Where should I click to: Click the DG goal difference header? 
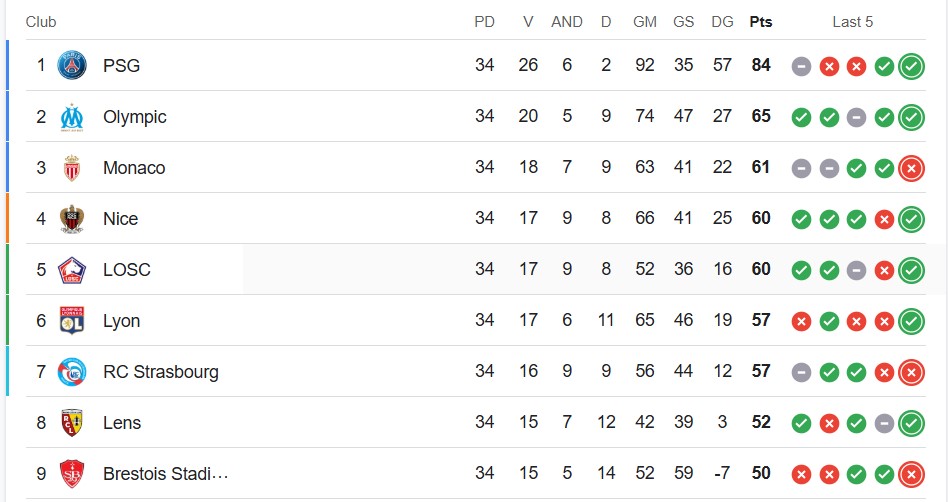(x=722, y=22)
